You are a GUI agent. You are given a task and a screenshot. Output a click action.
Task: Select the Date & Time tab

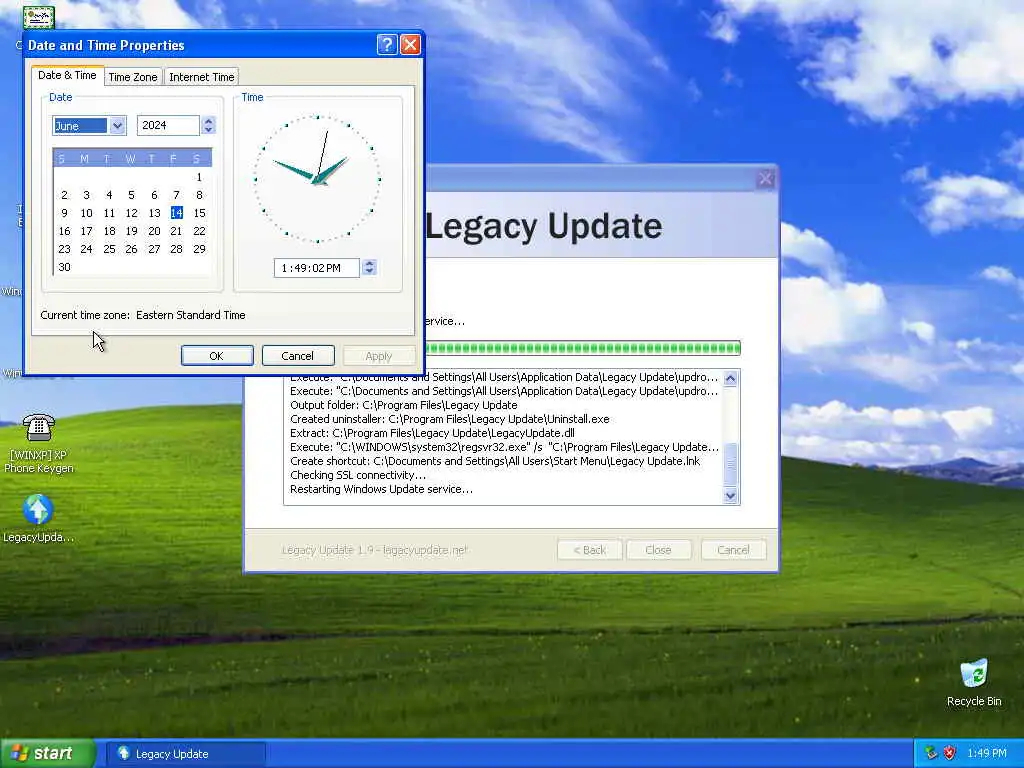pos(67,75)
